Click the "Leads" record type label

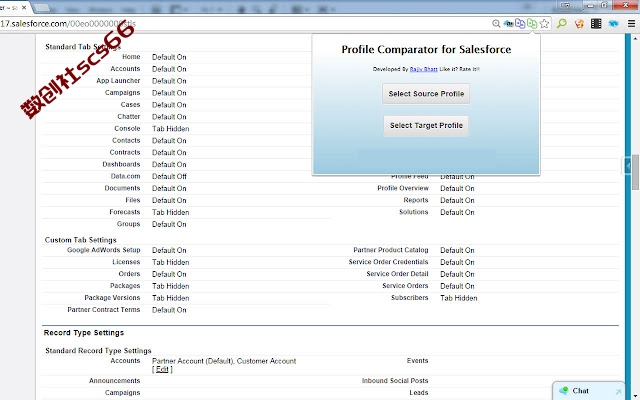point(419,392)
